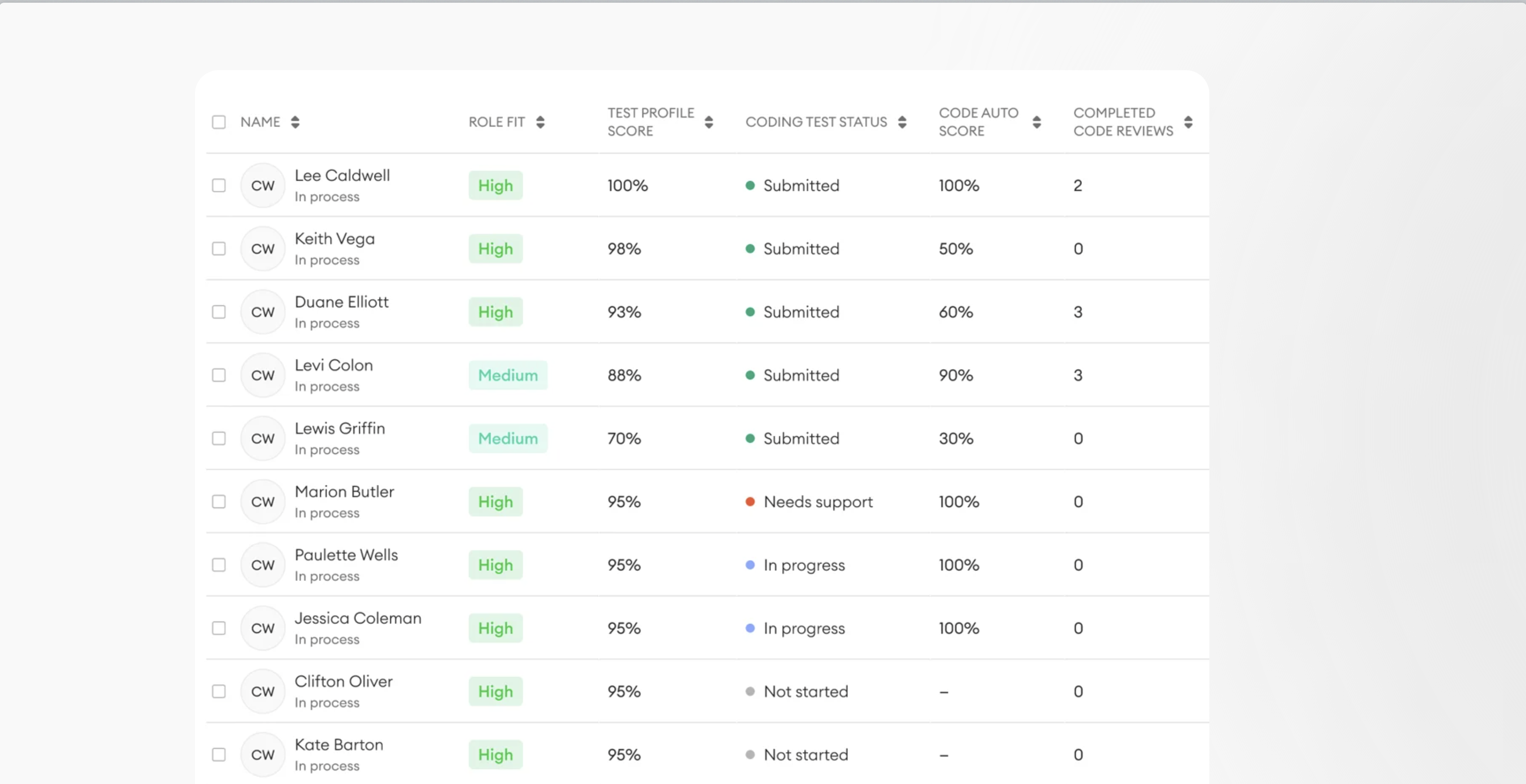Click the 70% test profile score

point(624,439)
